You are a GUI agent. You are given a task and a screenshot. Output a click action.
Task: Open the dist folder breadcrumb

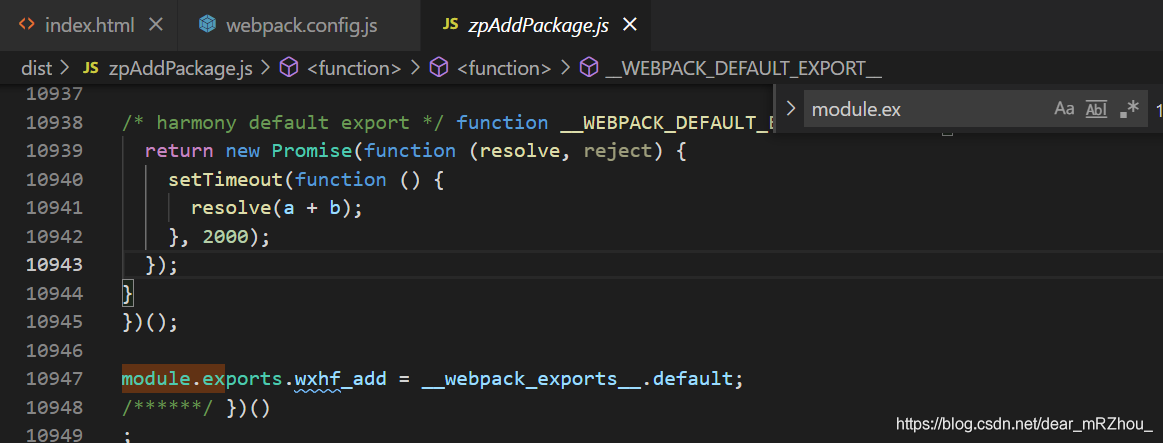click(x=36, y=69)
